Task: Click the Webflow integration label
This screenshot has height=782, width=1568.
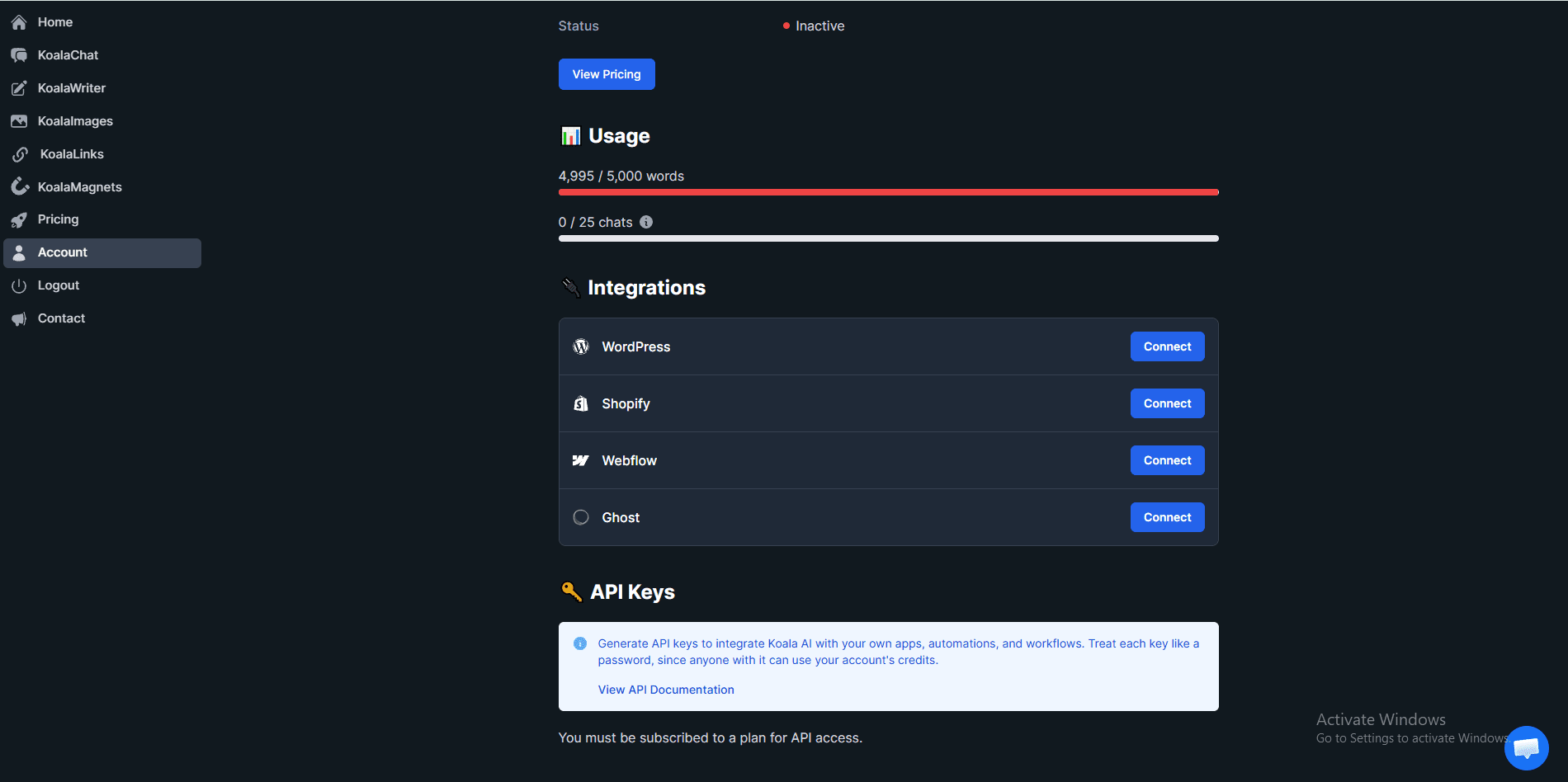Action: point(630,460)
